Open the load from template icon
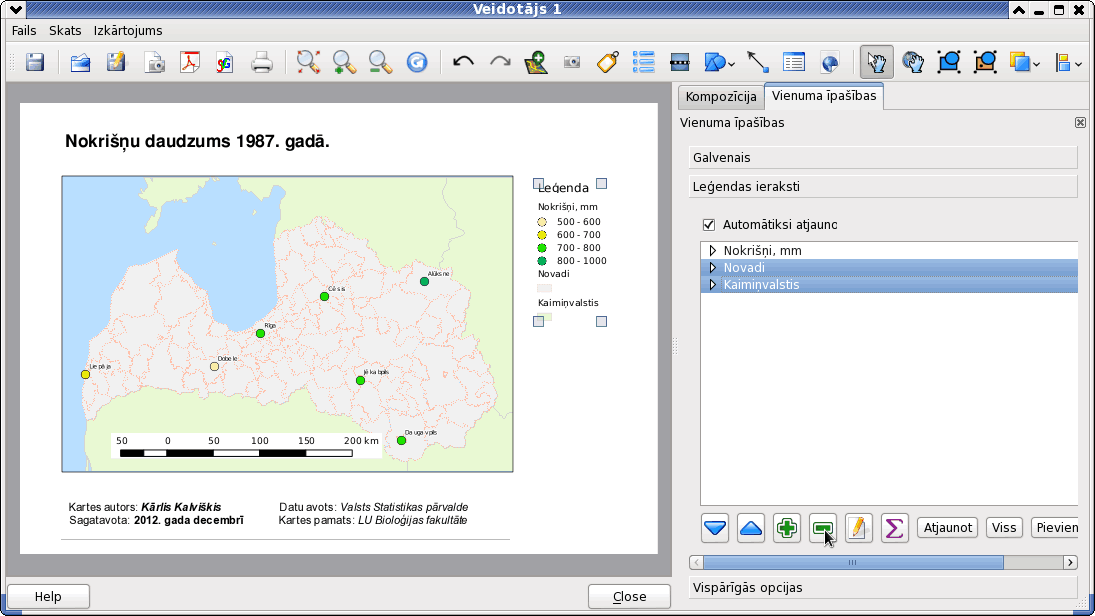This screenshot has width=1095, height=616. [x=80, y=63]
